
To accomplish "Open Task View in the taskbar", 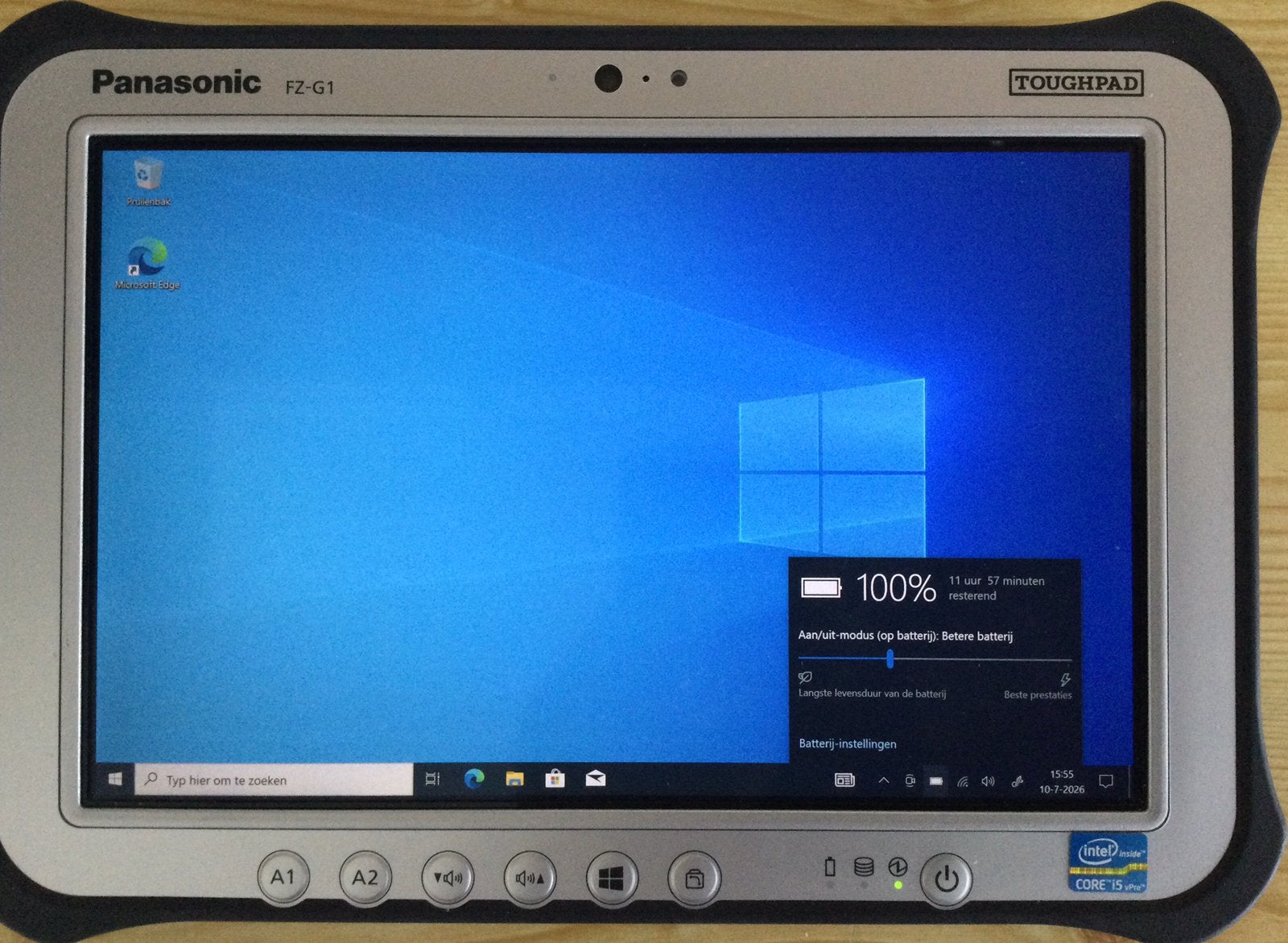I will click(x=433, y=779).
